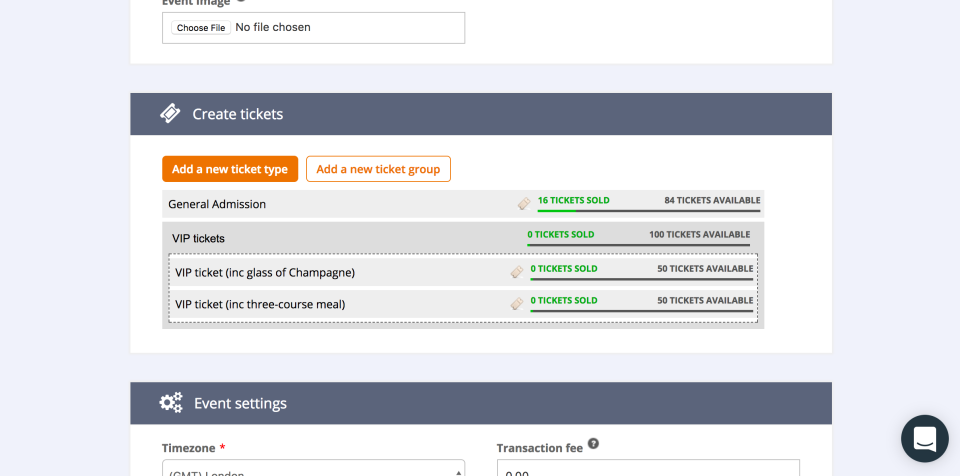Click the ticket icon in the Create tickets header

(x=170, y=113)
